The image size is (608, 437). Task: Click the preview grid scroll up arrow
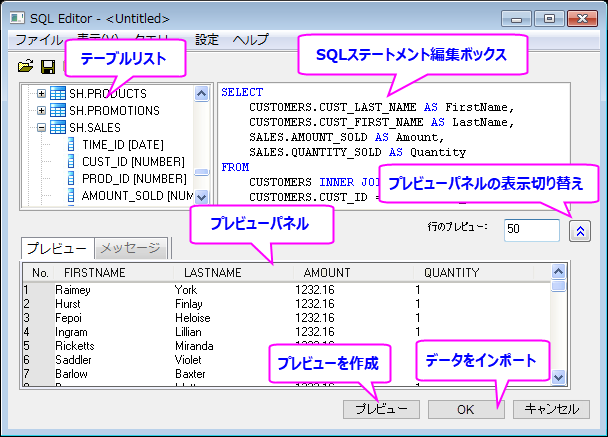[x=558, y=271]
